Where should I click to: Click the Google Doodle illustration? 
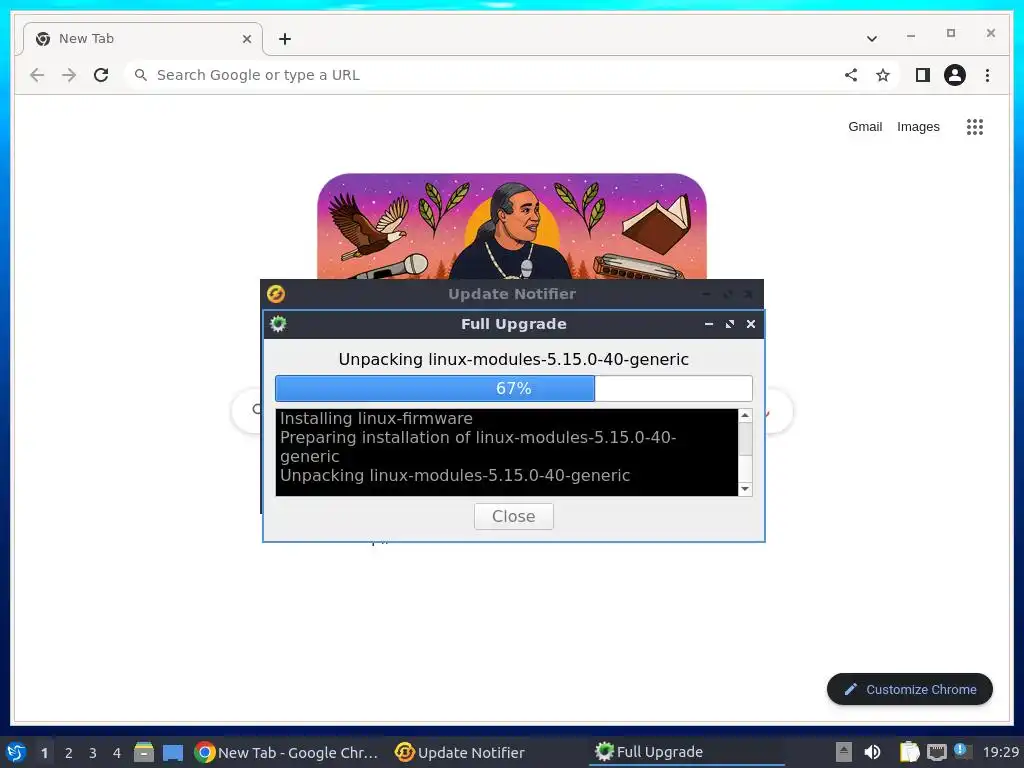pyautogui.click(x=512, y=226)
